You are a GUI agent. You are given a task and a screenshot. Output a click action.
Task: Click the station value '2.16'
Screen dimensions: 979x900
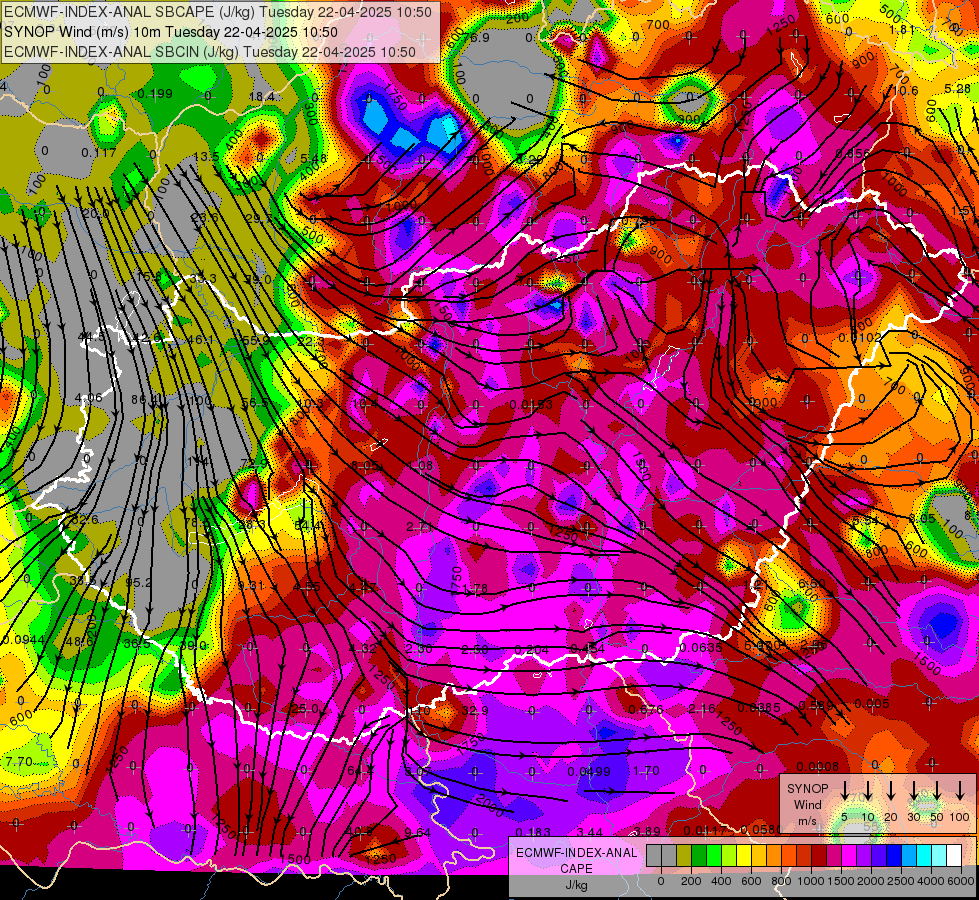pos(702,708)
